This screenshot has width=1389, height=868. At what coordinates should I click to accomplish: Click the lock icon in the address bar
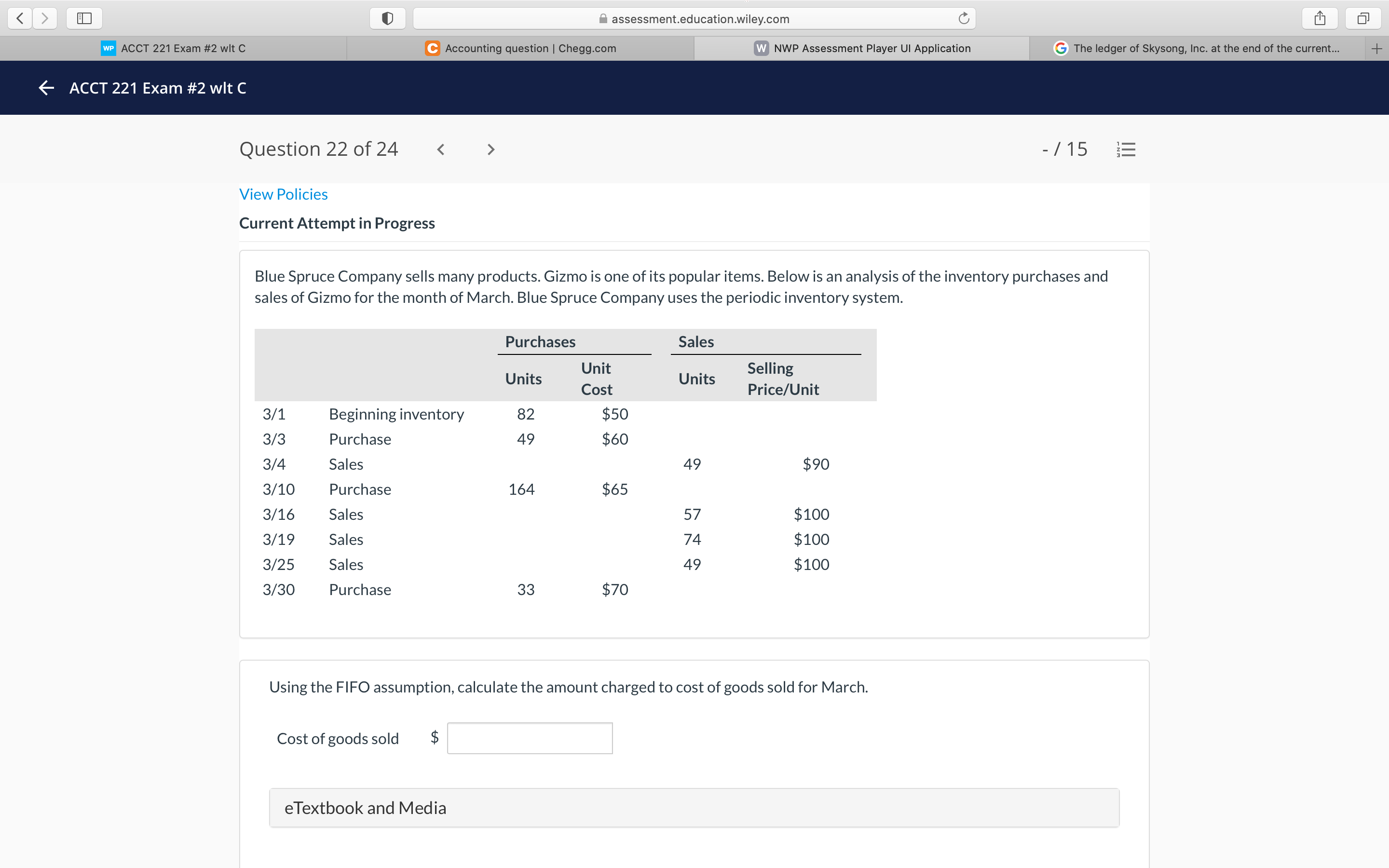click(603, 18)
